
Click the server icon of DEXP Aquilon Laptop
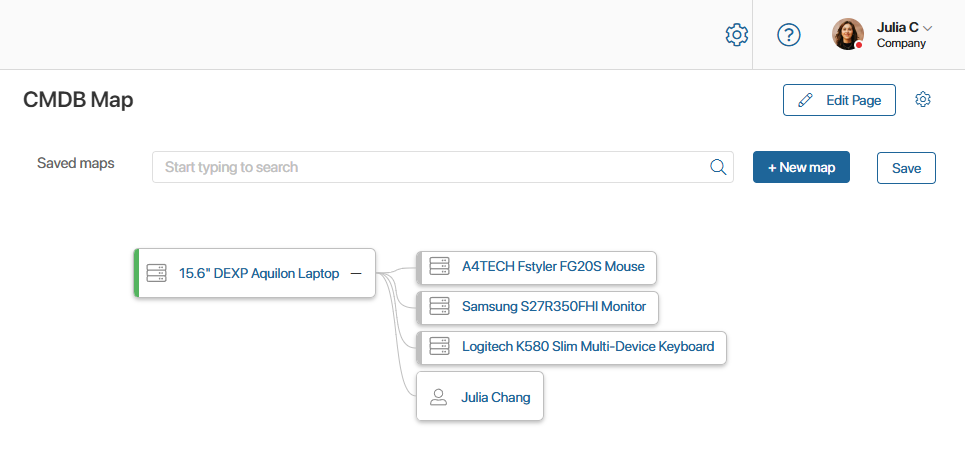(156, 273)
